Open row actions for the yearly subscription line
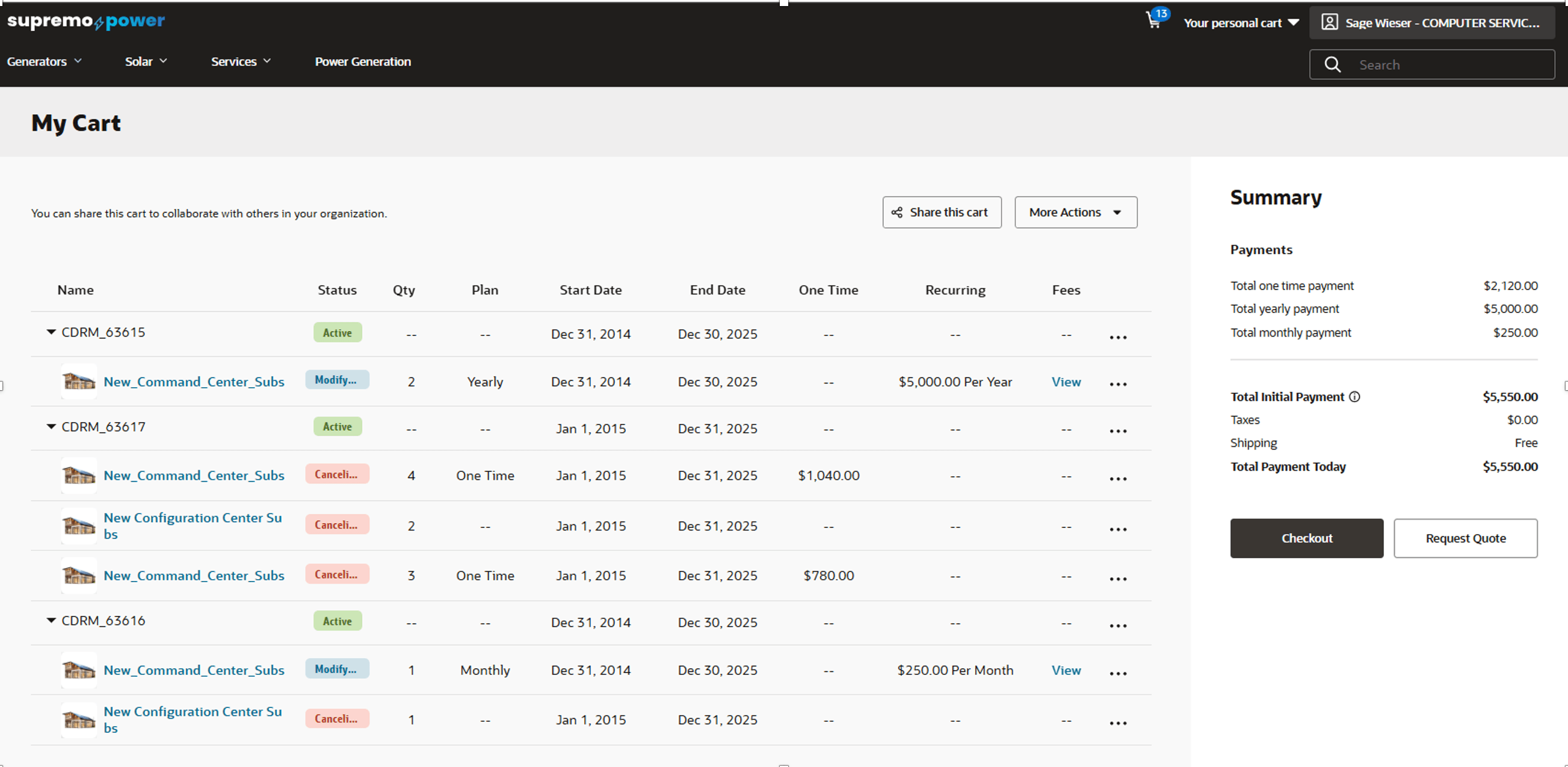This screenshot has height=767, width=1568. click(1117, 384)
